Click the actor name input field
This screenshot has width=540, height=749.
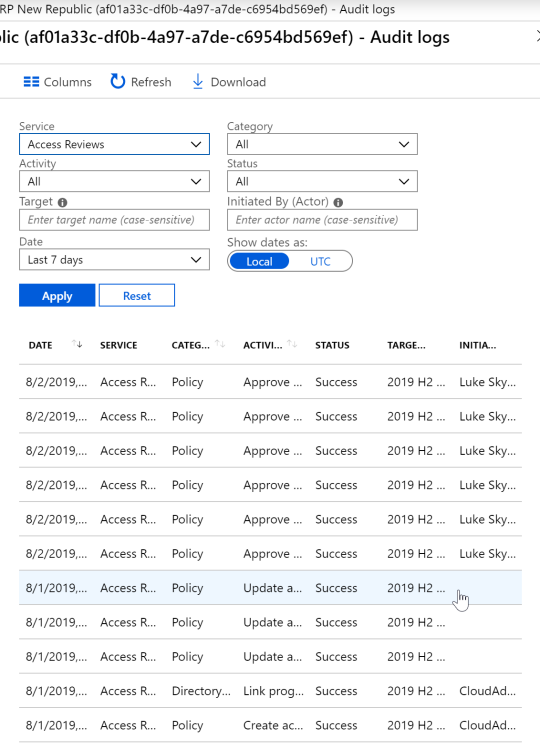pyautogui.click(x=322, y=220)
